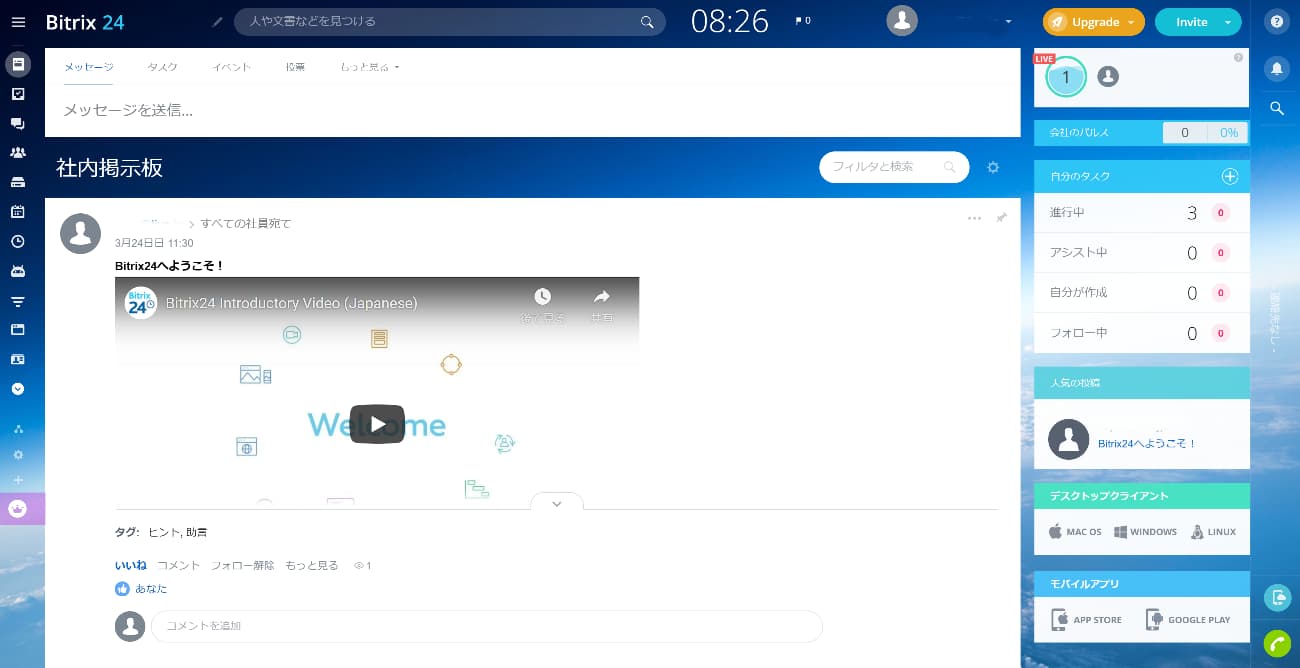
Task: Click the Bitrix24へようこそ！ popular post link
Action: pos(1147,443)
